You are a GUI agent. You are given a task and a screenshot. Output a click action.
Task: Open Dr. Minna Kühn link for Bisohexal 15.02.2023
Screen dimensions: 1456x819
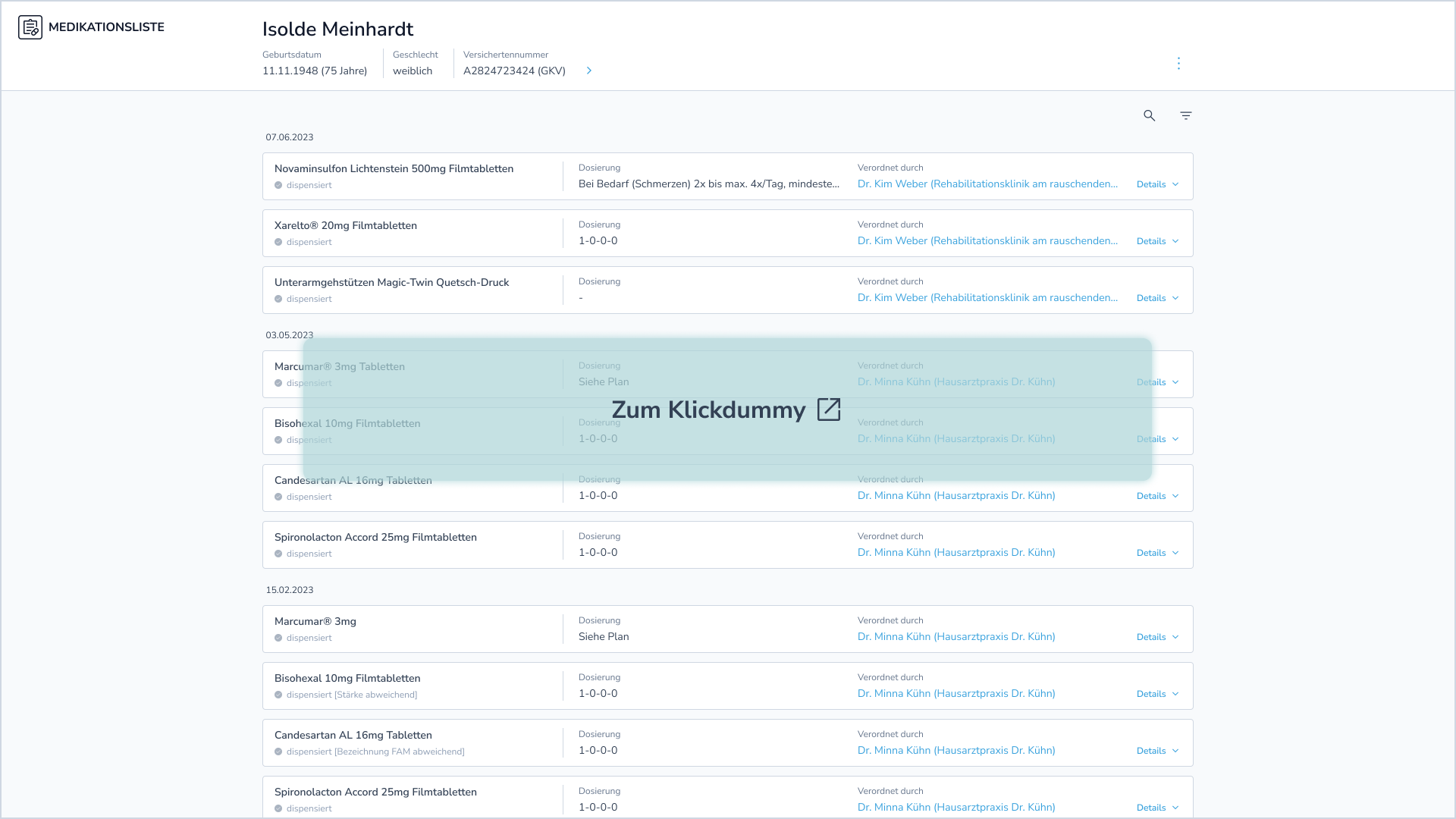(956, 693)
